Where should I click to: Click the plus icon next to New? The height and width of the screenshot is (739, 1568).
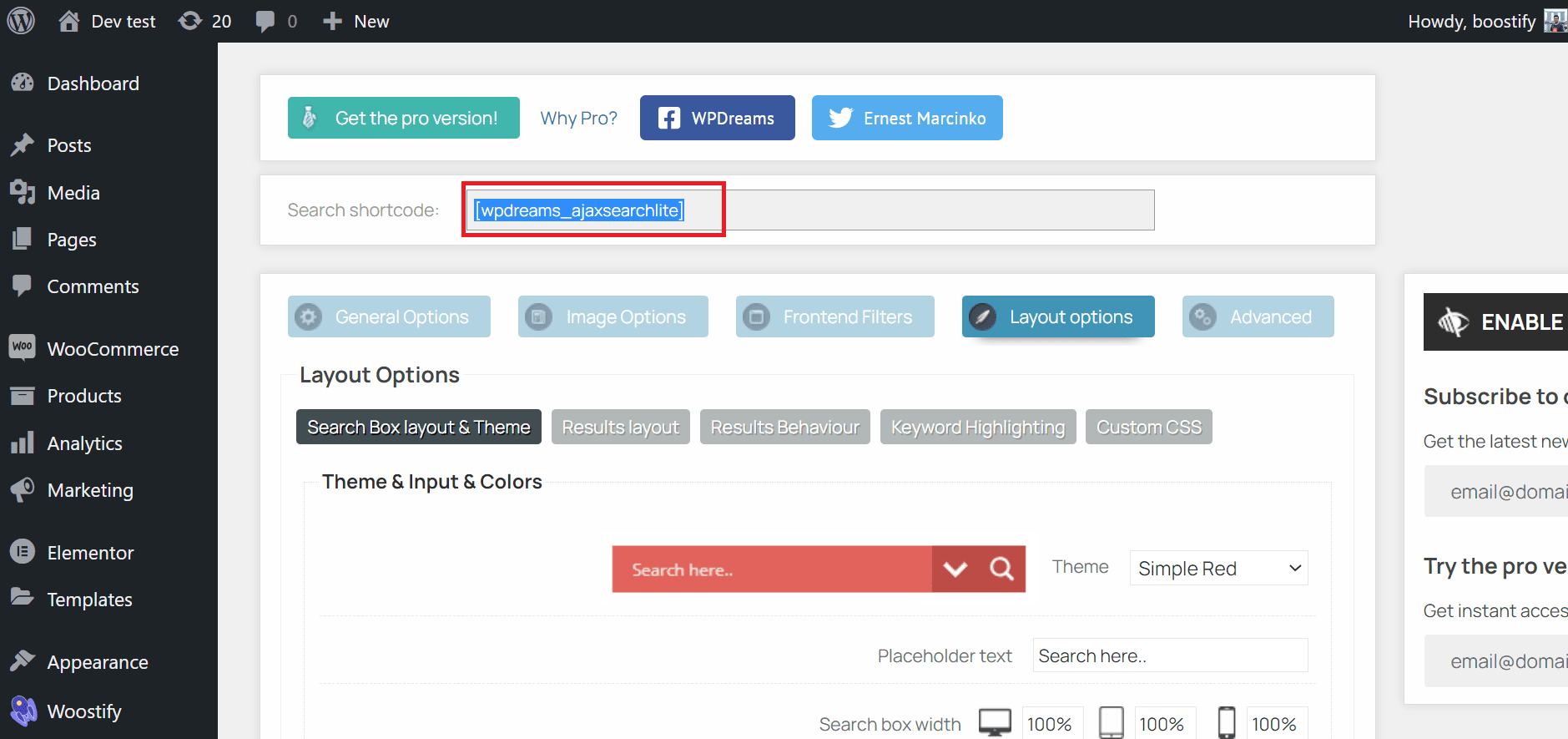point(332,21)
